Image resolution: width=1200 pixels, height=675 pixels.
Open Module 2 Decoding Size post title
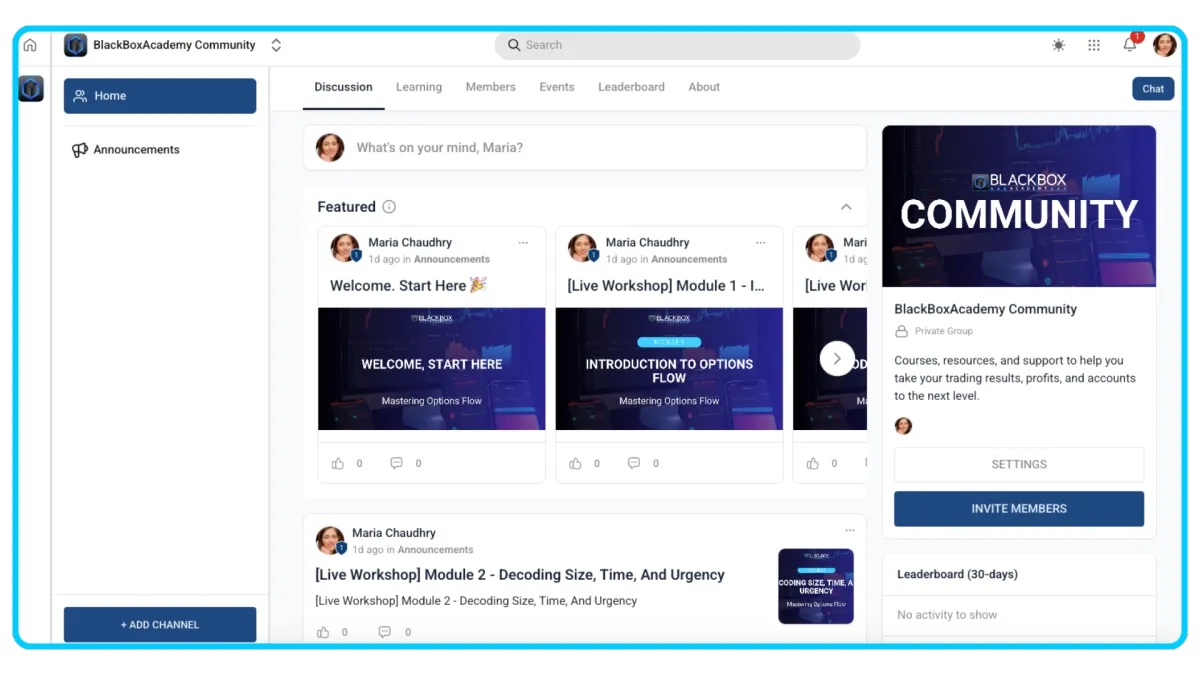click(520, 575)
